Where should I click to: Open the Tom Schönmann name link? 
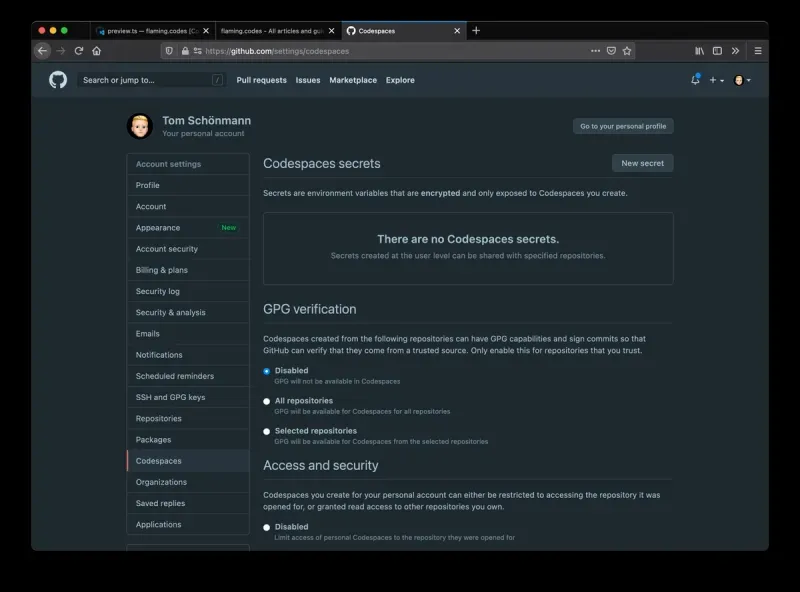pyautogui.click(x=207, y=120)
